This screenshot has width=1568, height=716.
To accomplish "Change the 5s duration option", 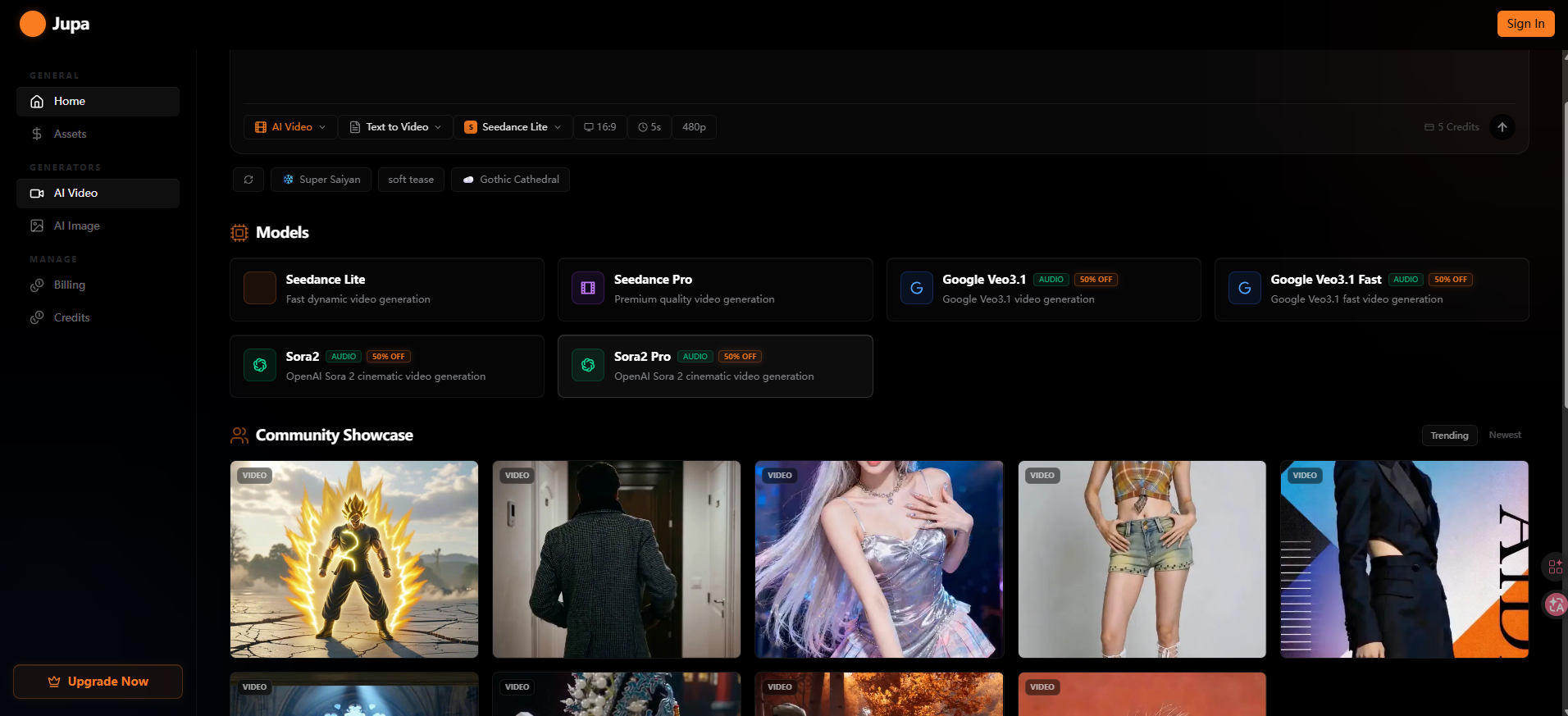I will (650, 127).
